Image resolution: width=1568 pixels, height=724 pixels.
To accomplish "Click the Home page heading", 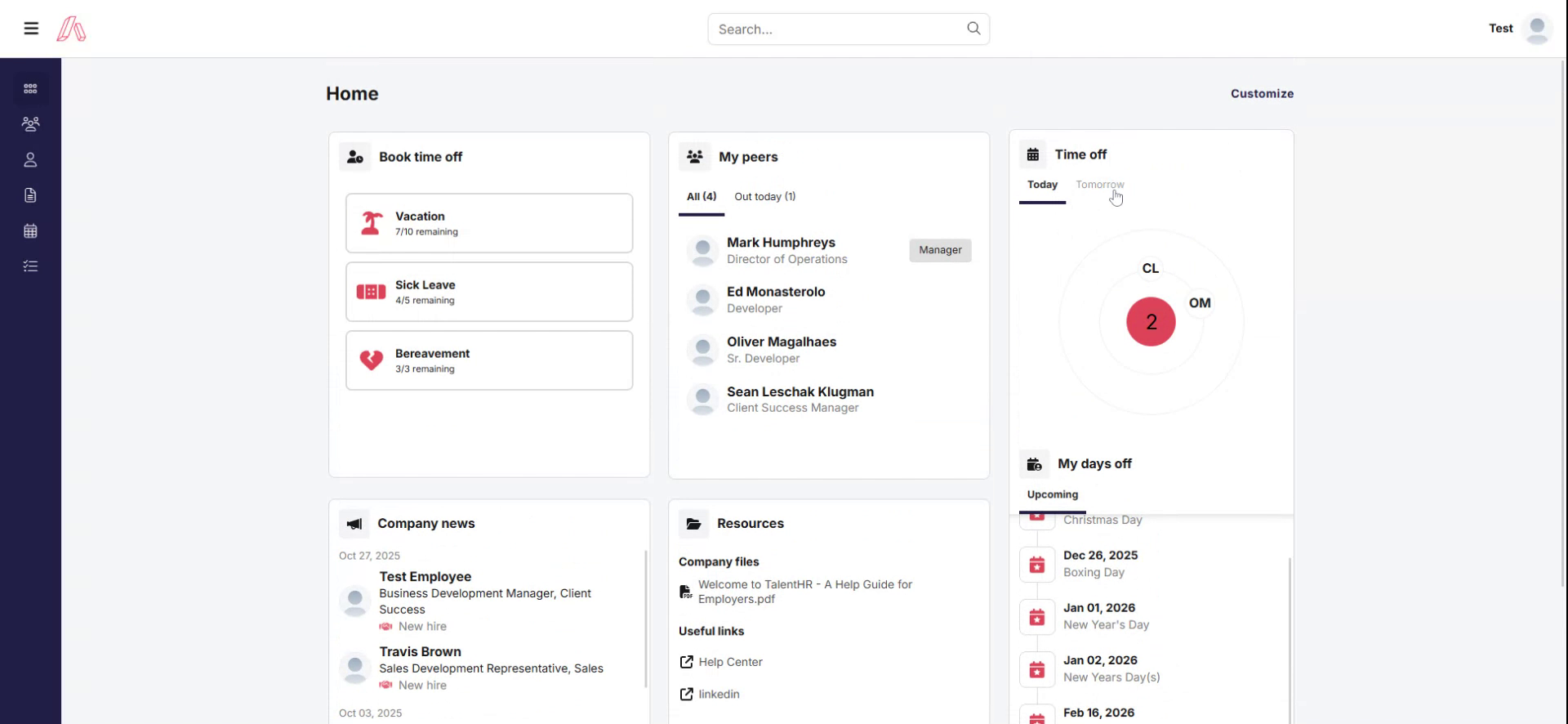I will point(352,94).
